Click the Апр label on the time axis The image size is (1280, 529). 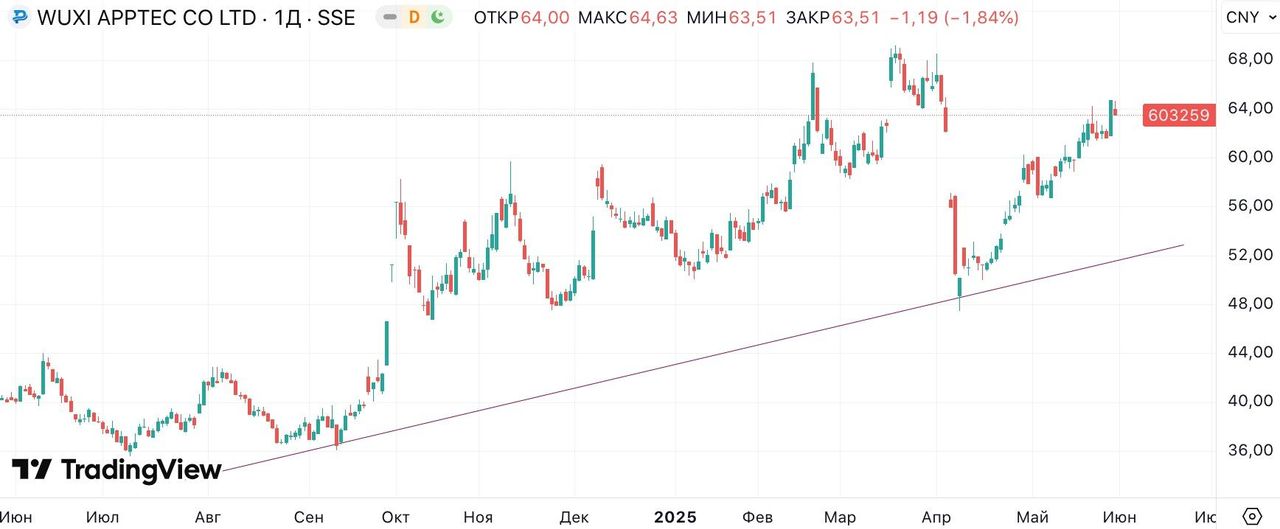pos(936,517)
